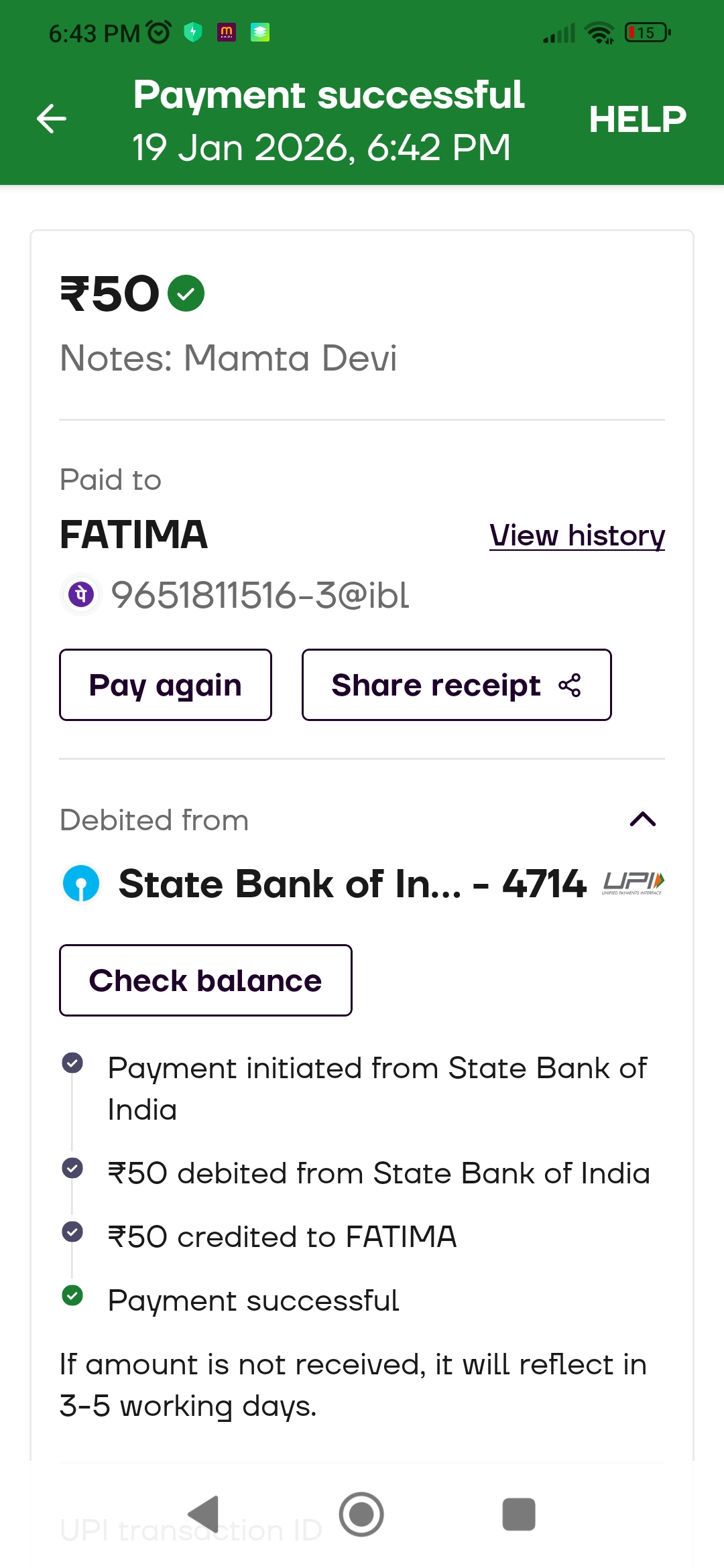
Task: Check balance of State Bank account
Action: [x=205, y=980]
